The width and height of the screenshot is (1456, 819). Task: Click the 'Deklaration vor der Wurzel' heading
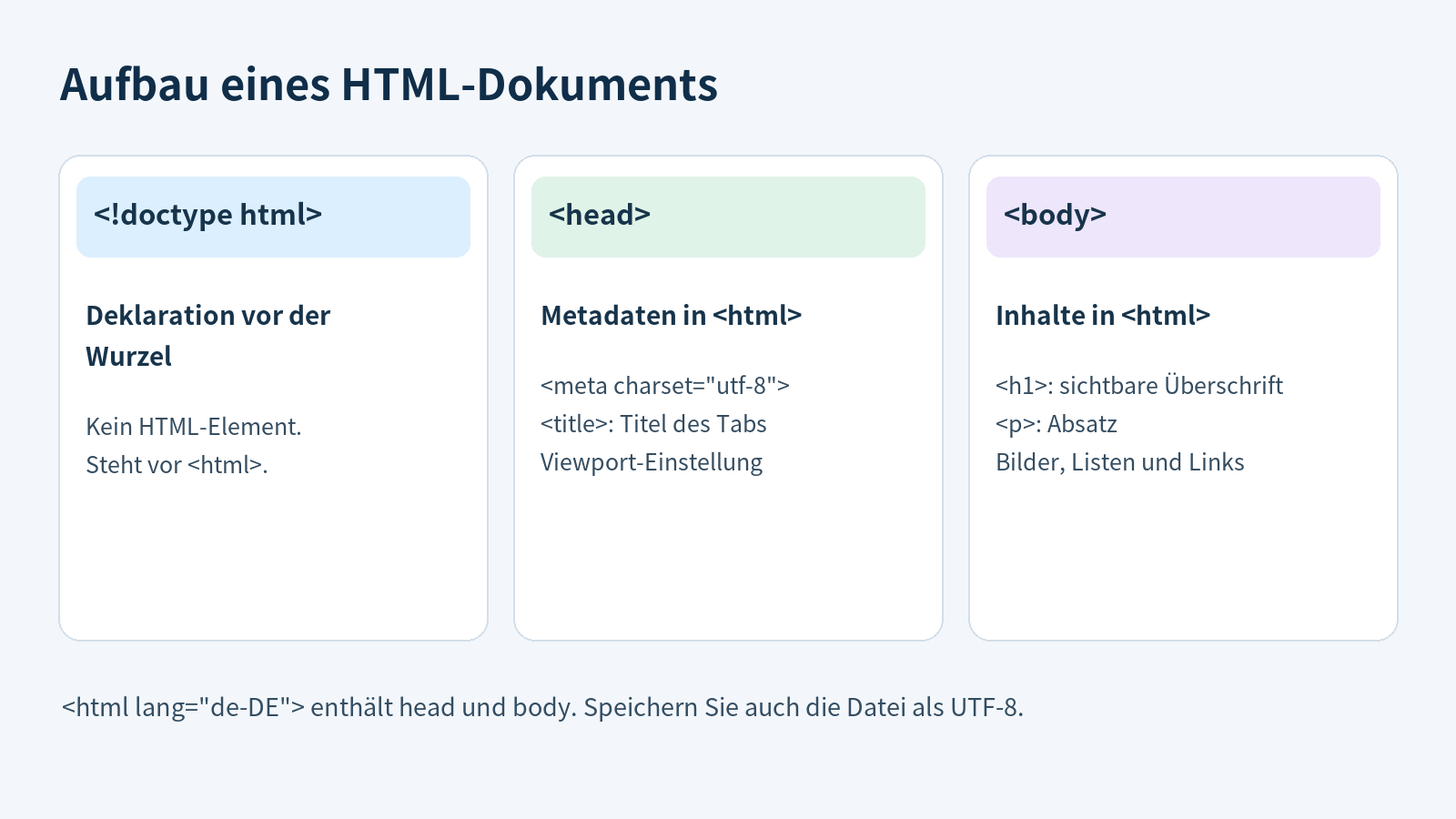pos(208,336)
